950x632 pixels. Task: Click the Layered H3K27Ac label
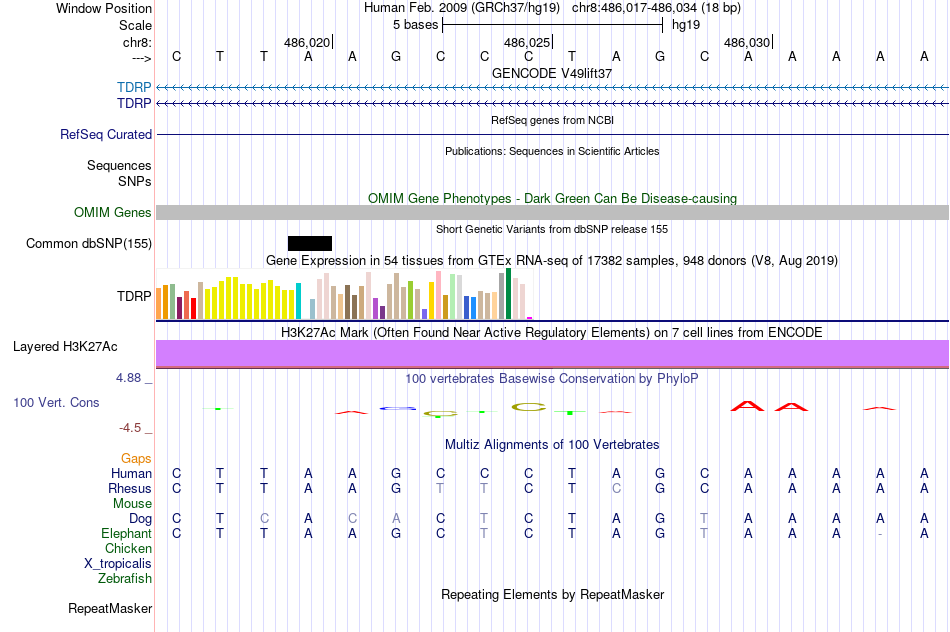coord(65,347)
